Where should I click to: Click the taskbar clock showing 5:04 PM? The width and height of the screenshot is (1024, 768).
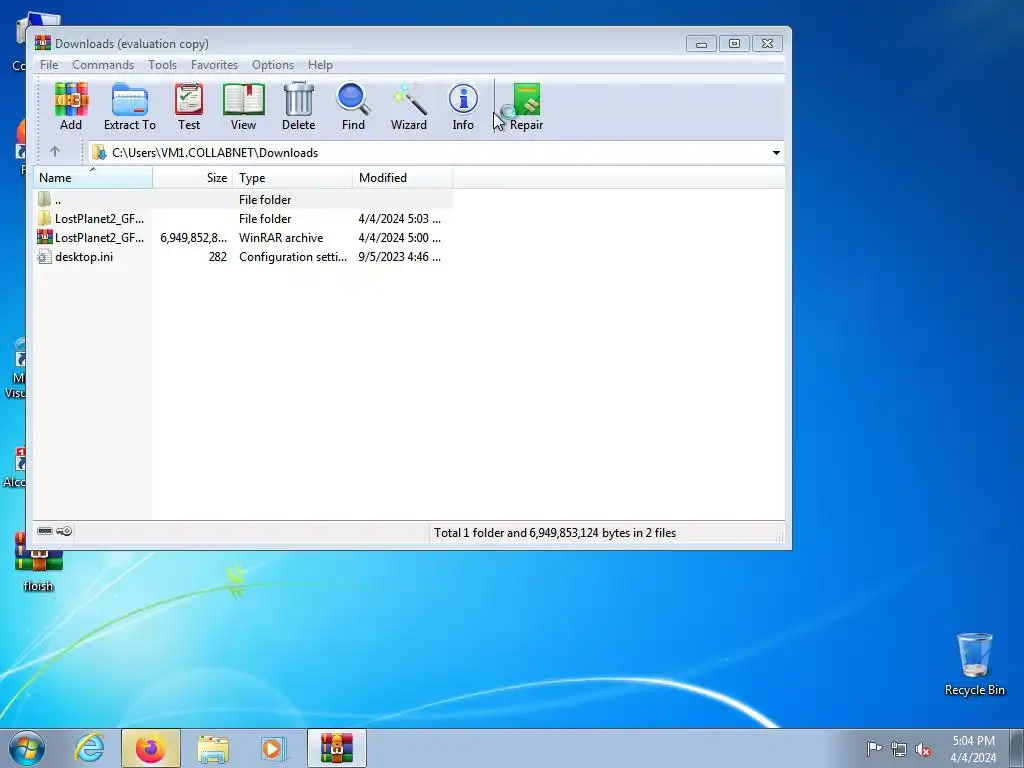tap(973, 748)
